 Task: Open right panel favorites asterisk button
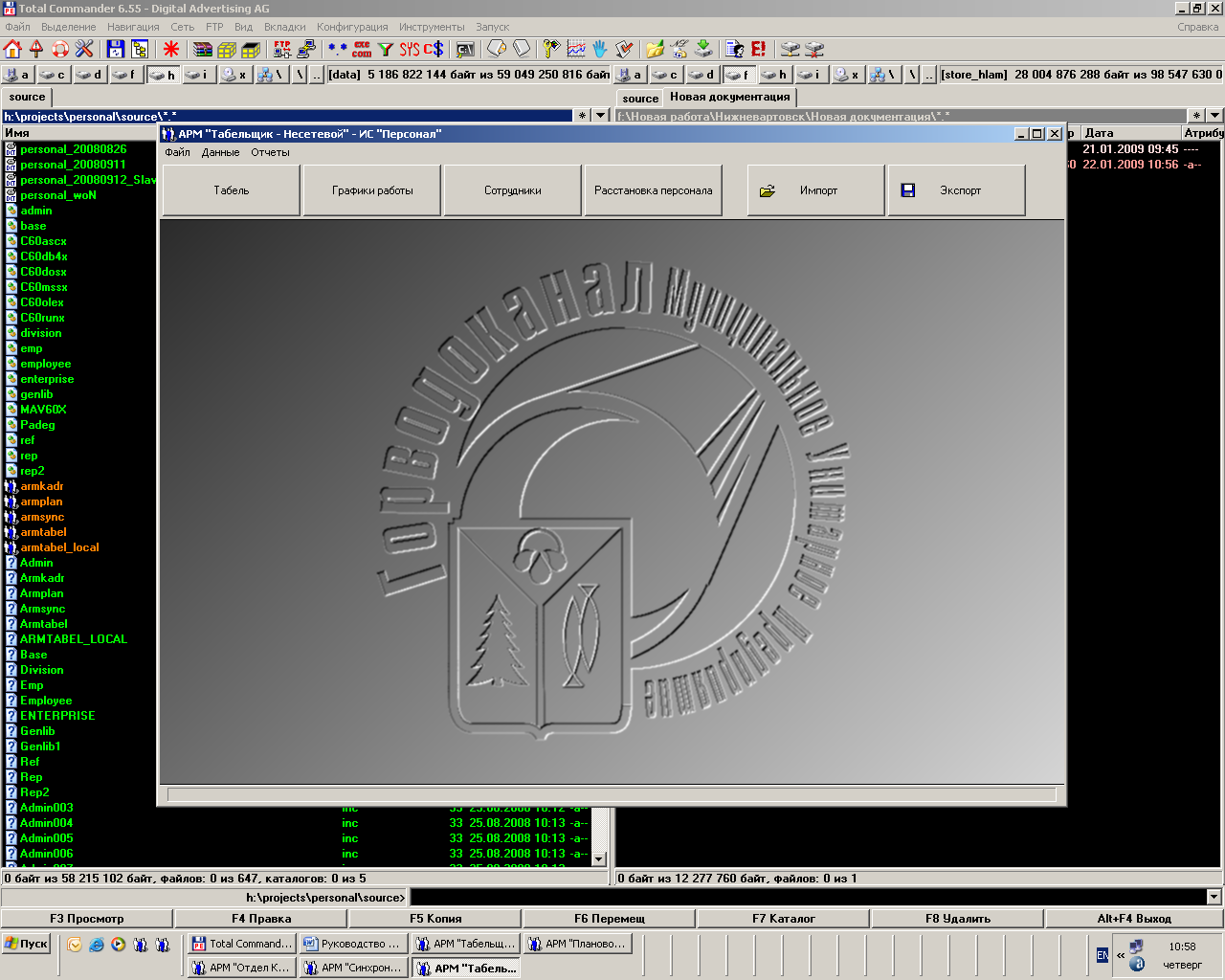pos(1195,116)
